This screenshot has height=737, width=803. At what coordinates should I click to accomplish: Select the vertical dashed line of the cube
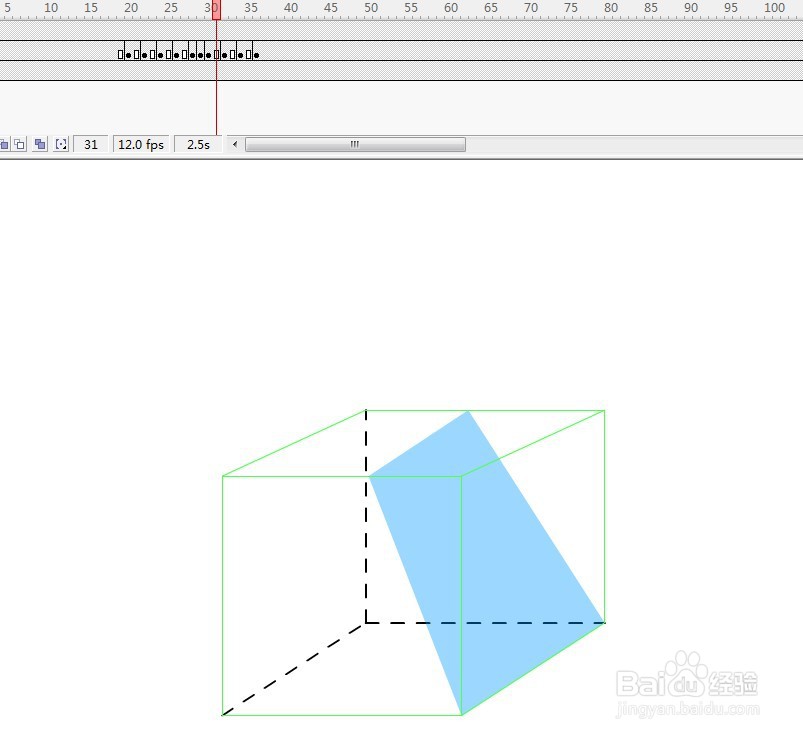click(x=366, y=516)
